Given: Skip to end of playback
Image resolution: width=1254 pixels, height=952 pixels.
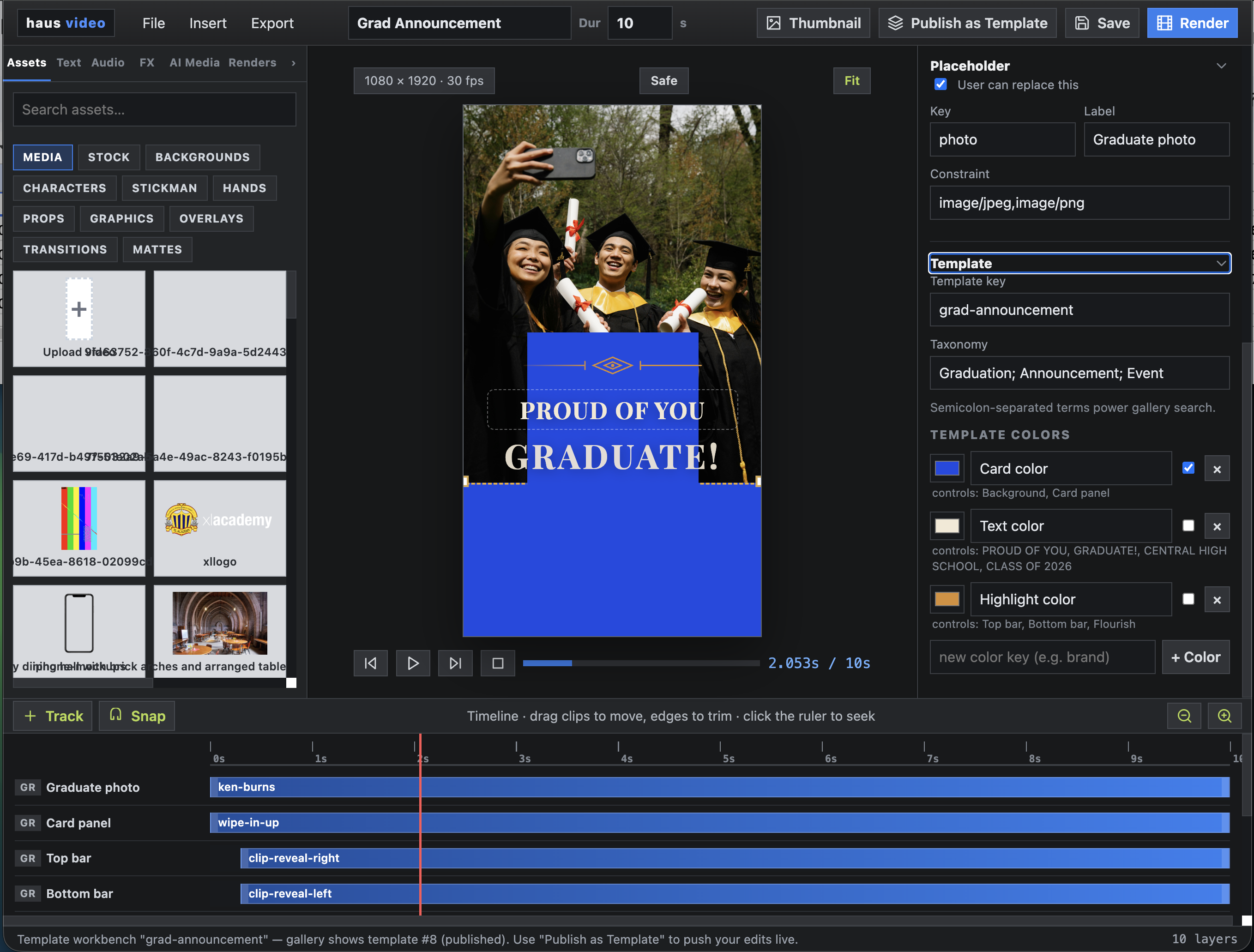Looking at the screenshot, I should tap(455, 663).
